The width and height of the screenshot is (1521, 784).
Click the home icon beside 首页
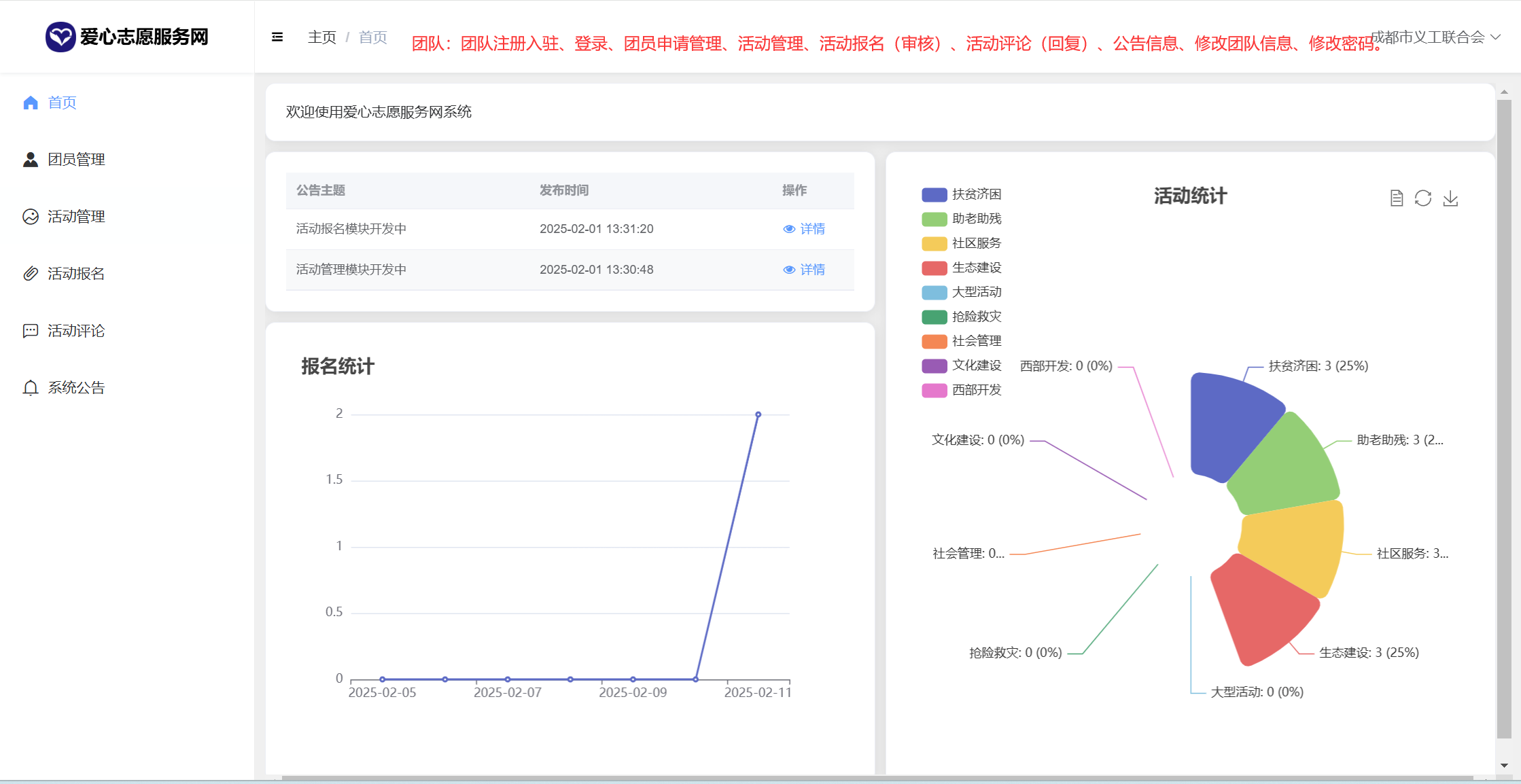pos(31,103)
